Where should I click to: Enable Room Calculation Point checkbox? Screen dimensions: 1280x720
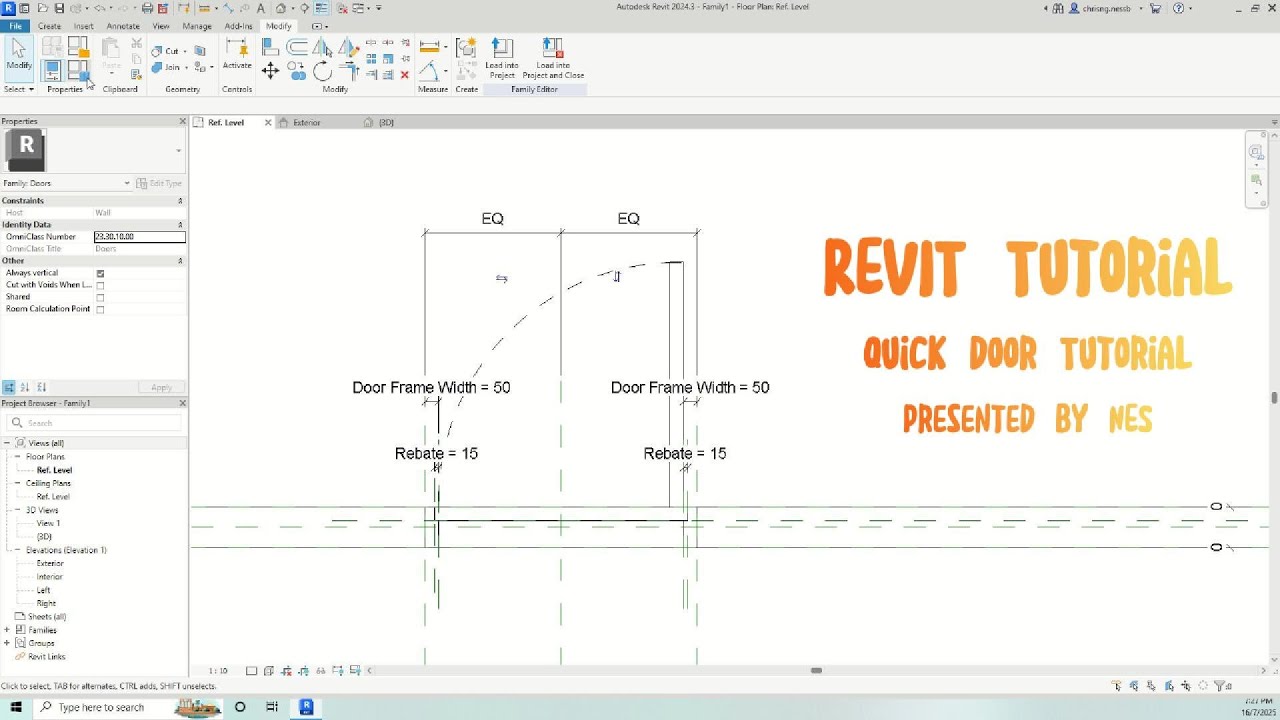click(100, 309)
